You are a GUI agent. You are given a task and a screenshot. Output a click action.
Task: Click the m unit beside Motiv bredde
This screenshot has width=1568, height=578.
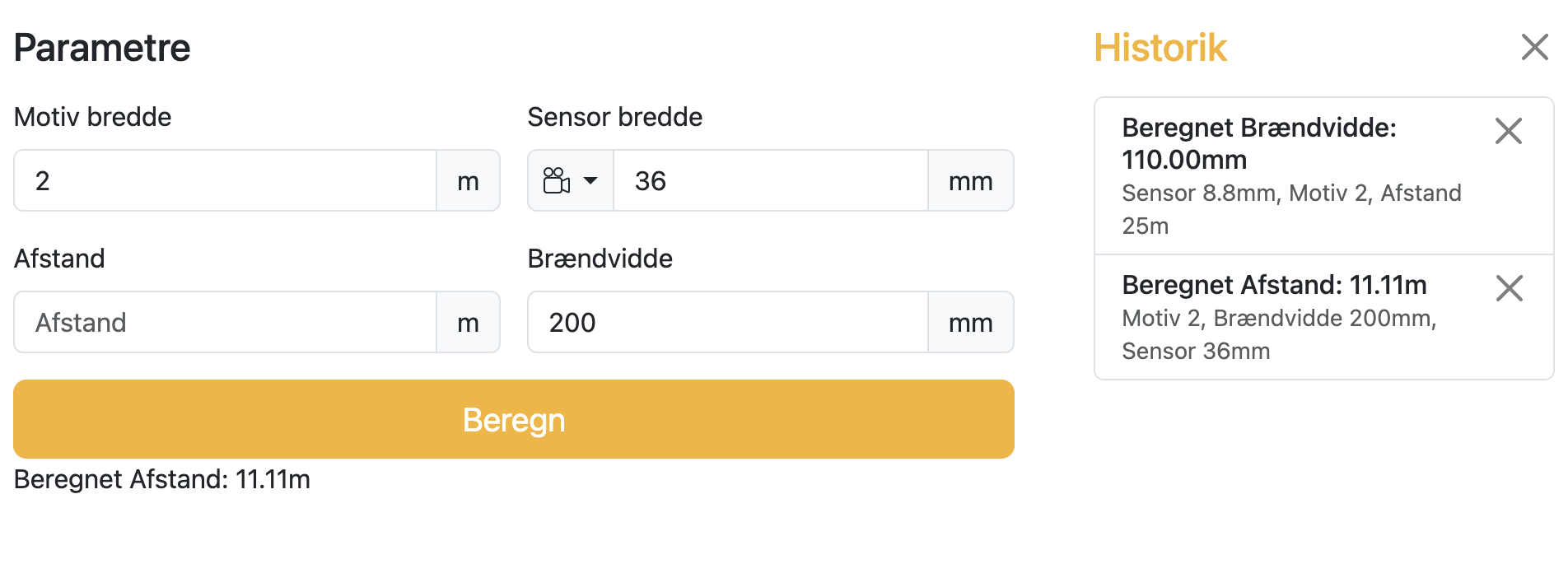tap(468, 180)
